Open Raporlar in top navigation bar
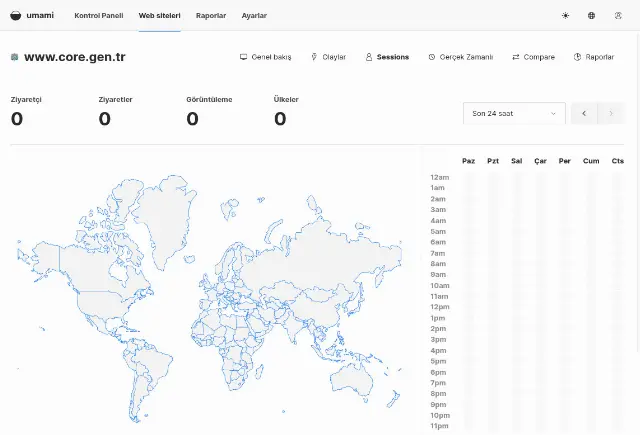The width and height of the screenshot is (640, 435). click(x=211, y=16)
